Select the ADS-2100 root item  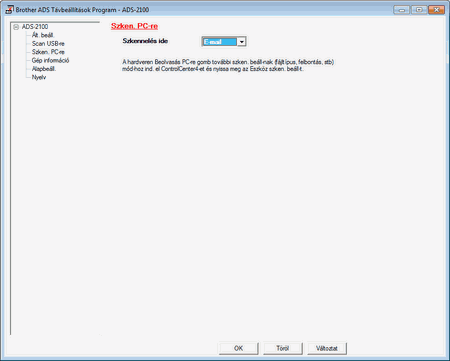pos(35,27)
